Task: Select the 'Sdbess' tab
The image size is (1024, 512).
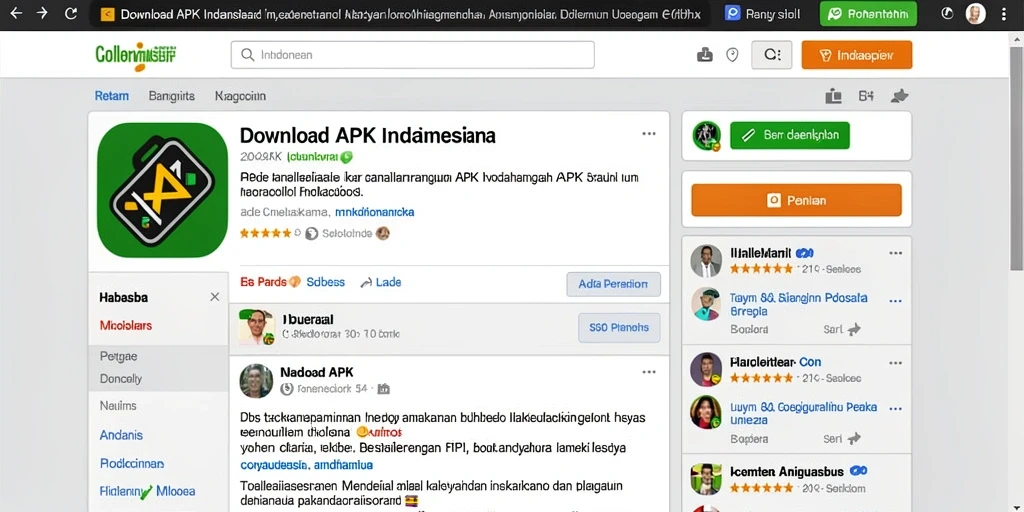Action: pyautogui.click(x=325, y=282)
